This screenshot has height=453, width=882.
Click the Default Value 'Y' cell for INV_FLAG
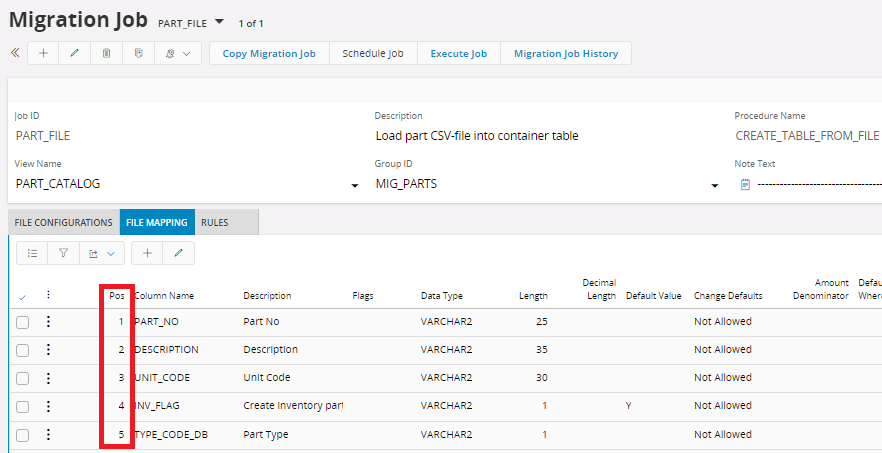coord(628,405)
